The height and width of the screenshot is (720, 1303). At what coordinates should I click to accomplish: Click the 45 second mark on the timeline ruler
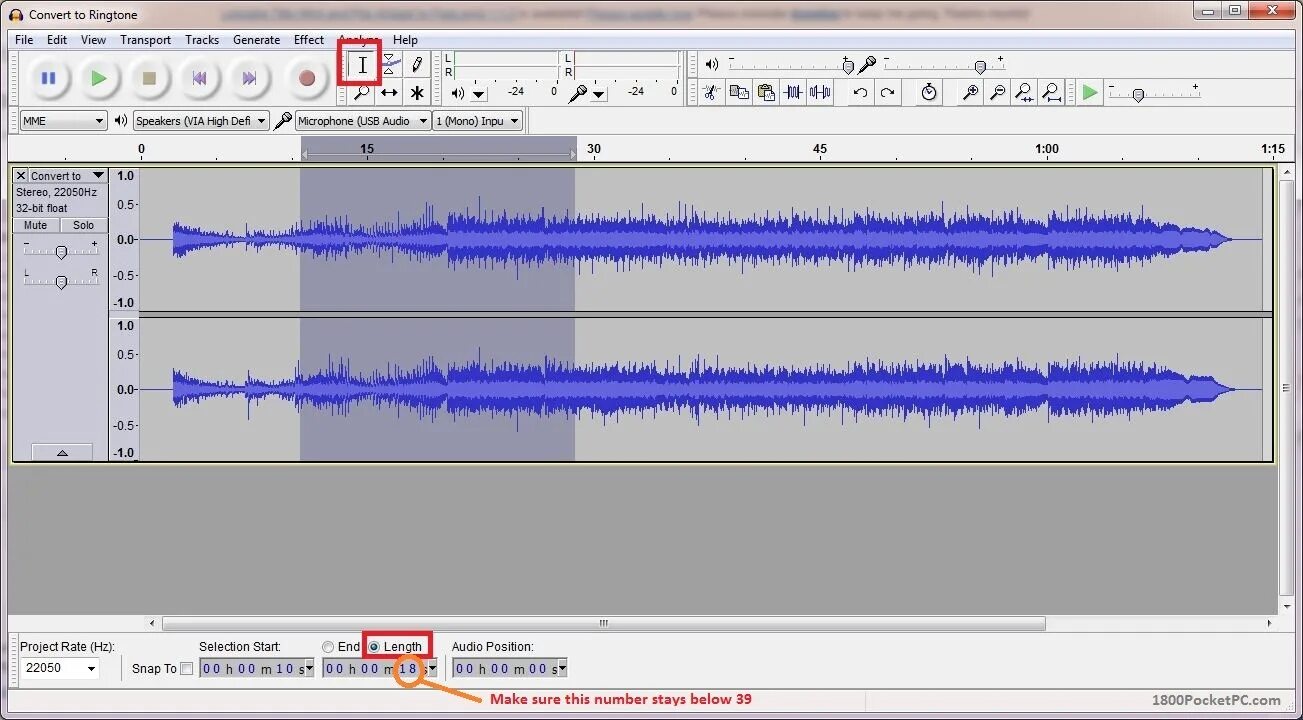pos(820,149)
